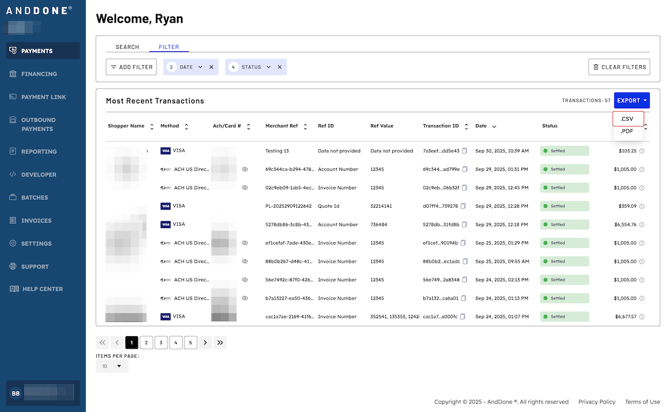Open the Items Per Page dropdown

coord(111,366)
